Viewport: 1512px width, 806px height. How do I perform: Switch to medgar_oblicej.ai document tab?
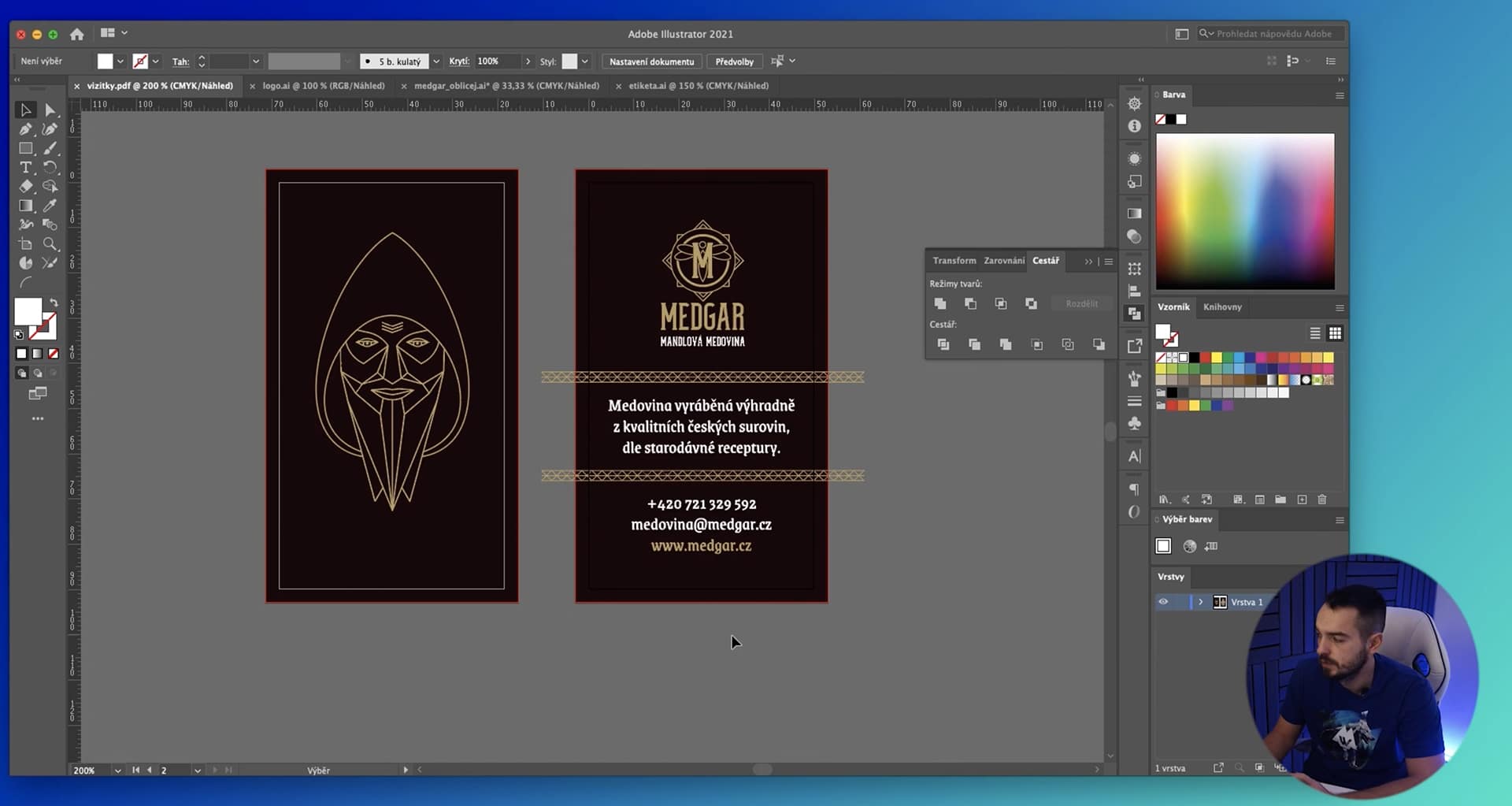coord(506,86)
